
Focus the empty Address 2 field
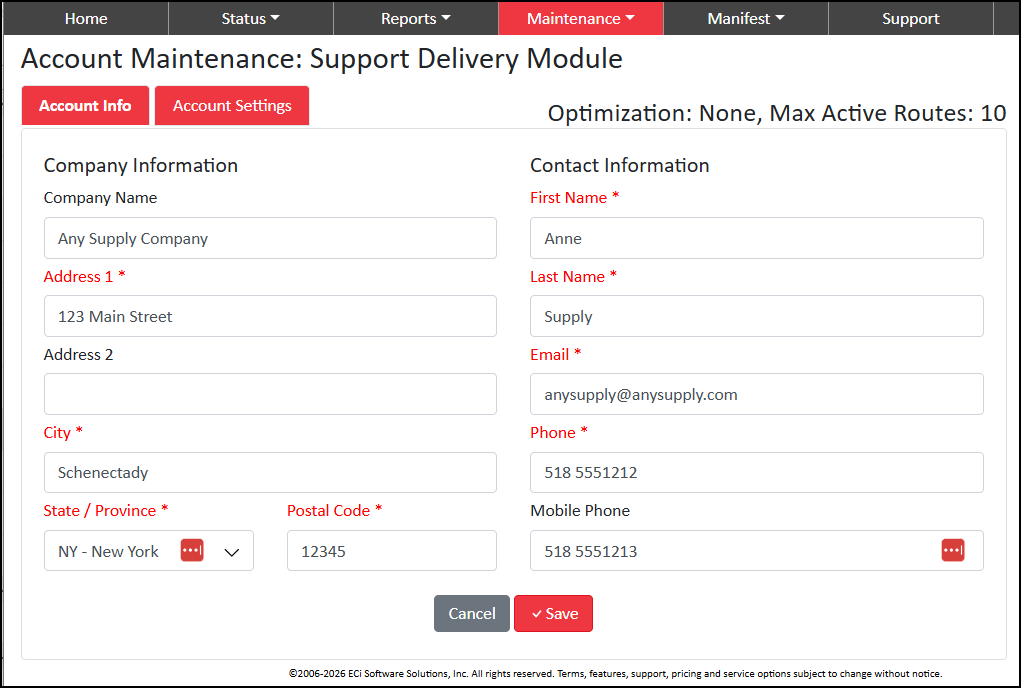pos(270,394)
